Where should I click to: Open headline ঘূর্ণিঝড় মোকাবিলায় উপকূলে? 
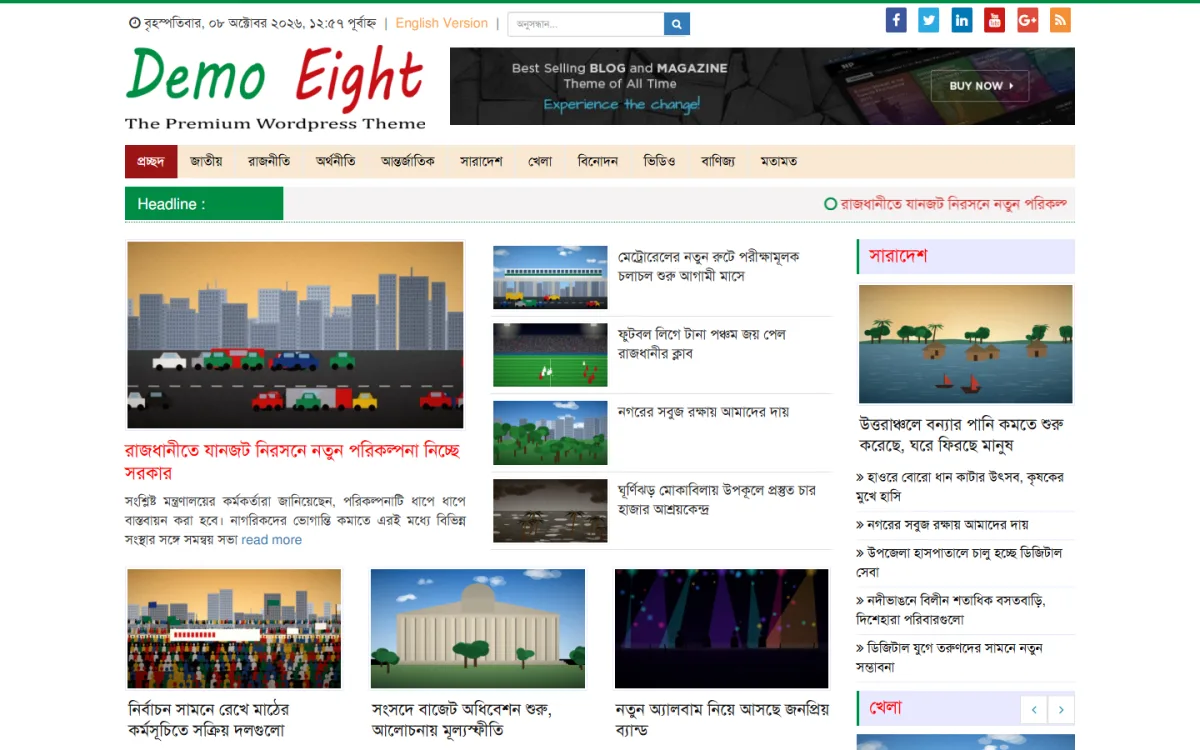pos(717,500)
